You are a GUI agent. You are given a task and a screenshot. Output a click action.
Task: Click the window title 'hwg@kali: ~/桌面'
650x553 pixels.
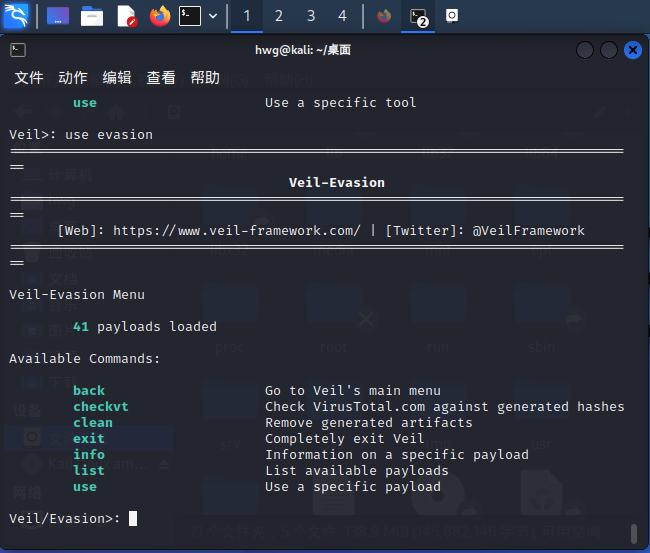pyautogui.click(x=303, y=50)
